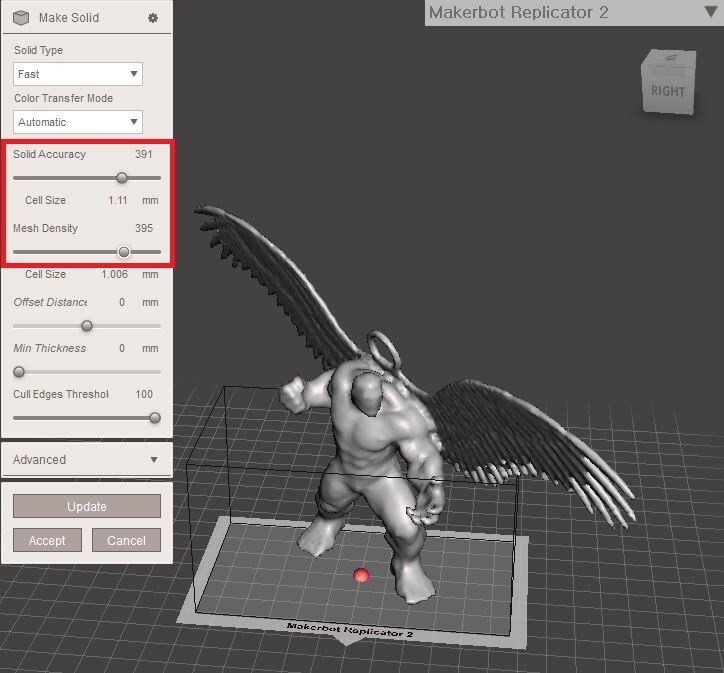Expand the Advanced section
The height and width of the screenshot is (673, 724).
click(87, 460)
